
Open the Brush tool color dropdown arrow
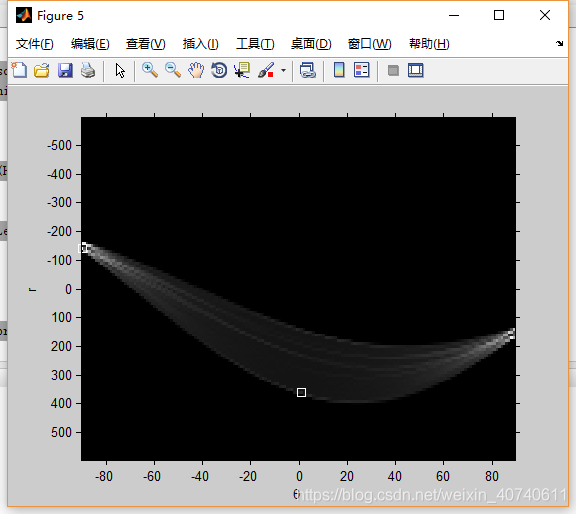pyautogui.click(x=283, y=70)
